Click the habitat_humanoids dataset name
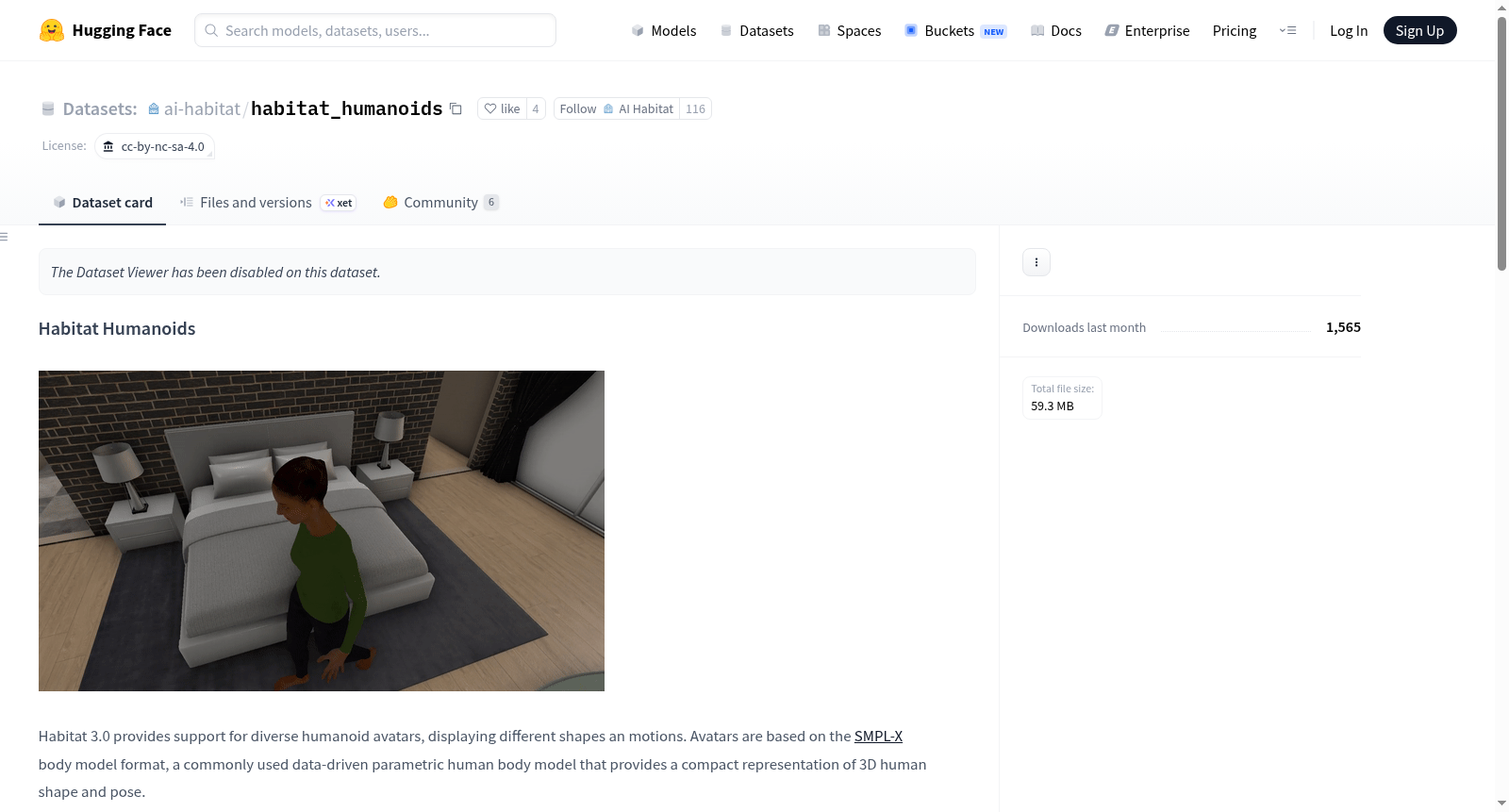Image resolution: width=1509 pixels, height=812 pixels. (346, 108)
